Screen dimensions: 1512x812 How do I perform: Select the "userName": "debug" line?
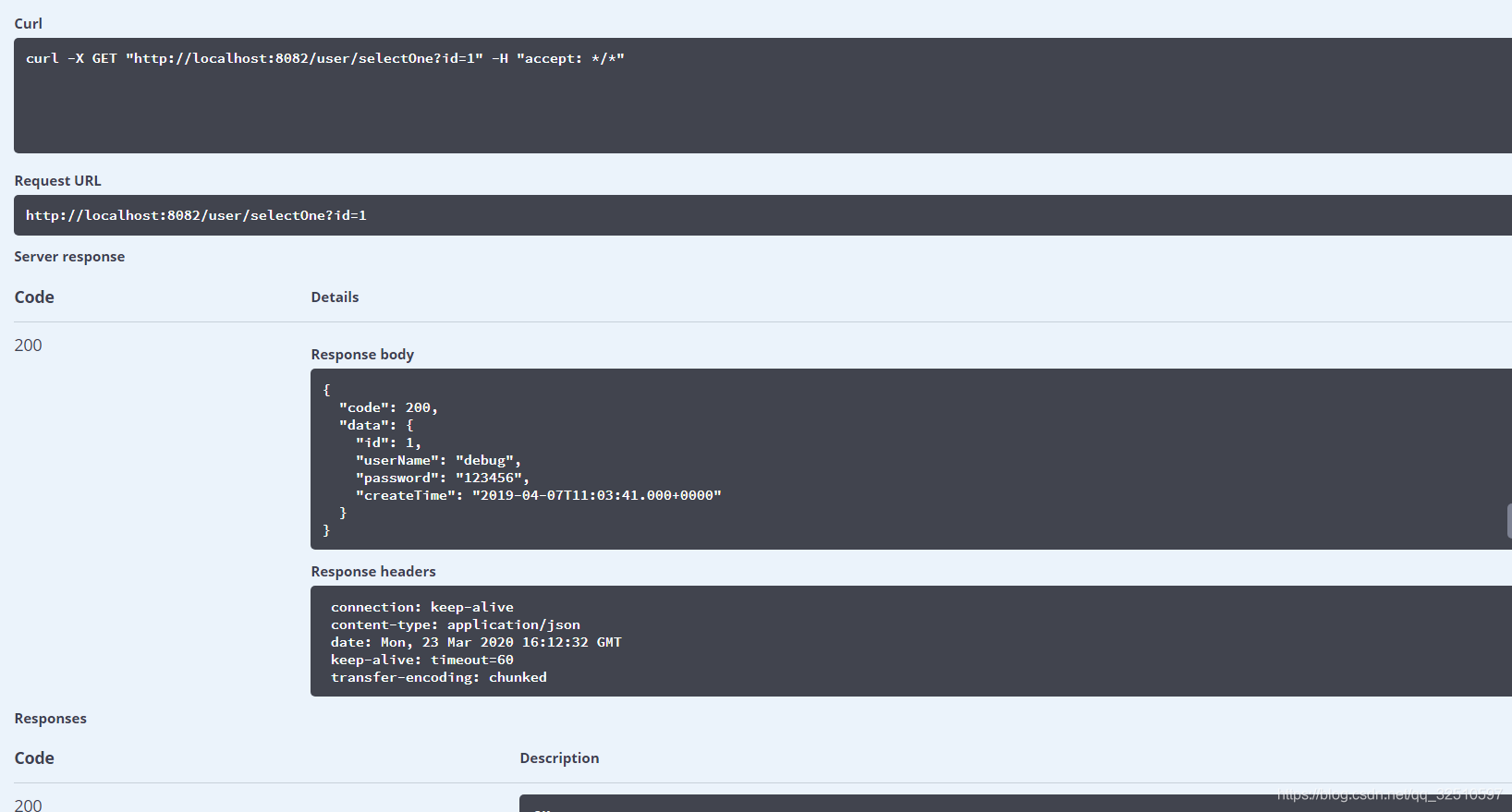[x=438, y=460]
